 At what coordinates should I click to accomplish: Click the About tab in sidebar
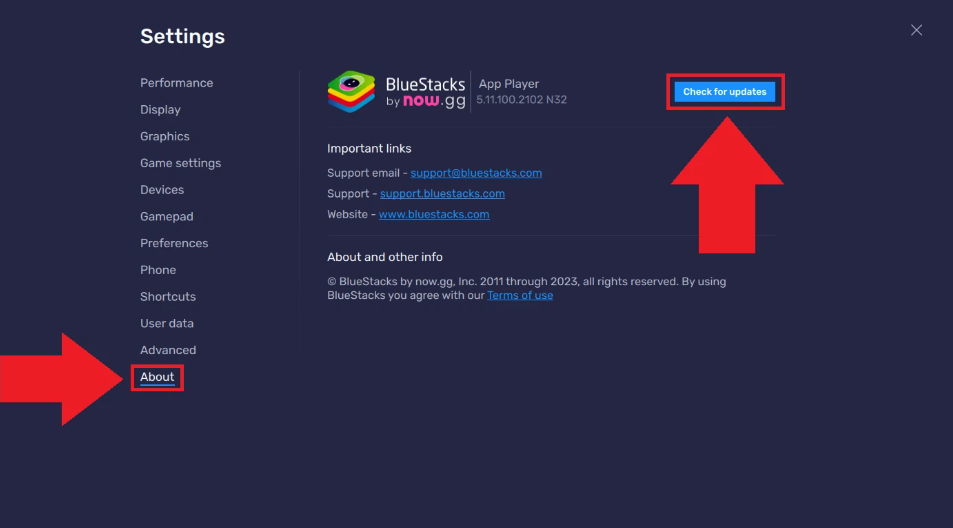tap(157, 377)
